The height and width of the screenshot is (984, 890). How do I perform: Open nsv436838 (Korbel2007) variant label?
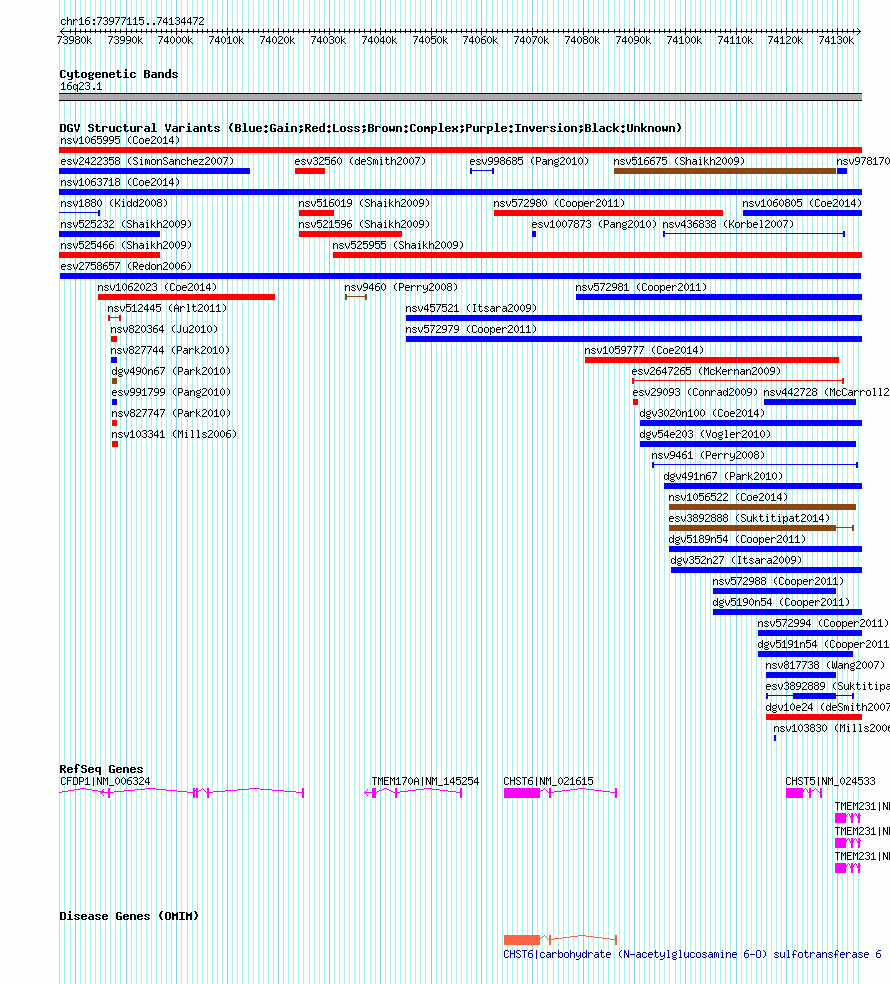(x=728, y=224)
